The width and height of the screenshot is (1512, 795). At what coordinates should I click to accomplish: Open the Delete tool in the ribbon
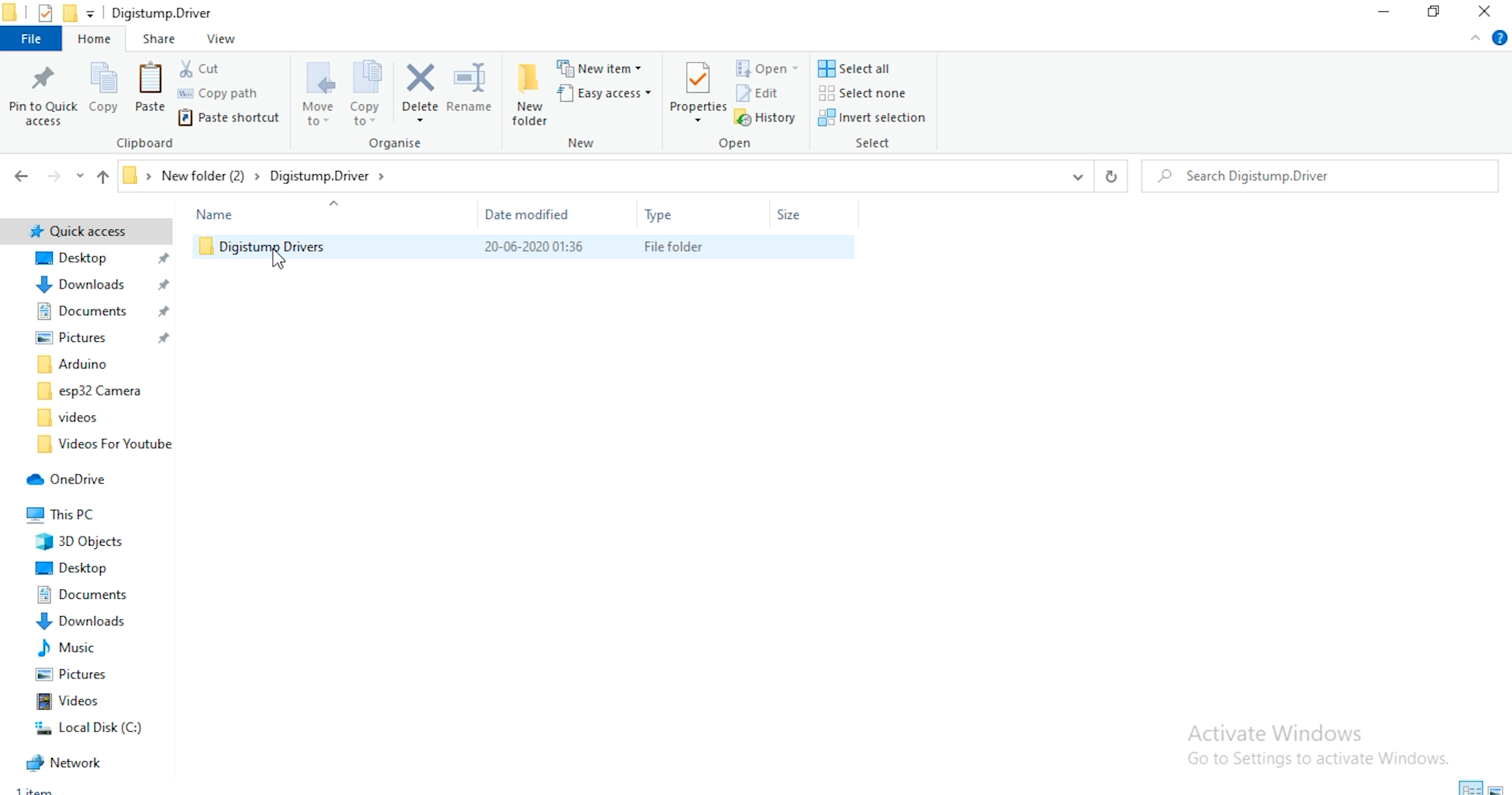420,87
